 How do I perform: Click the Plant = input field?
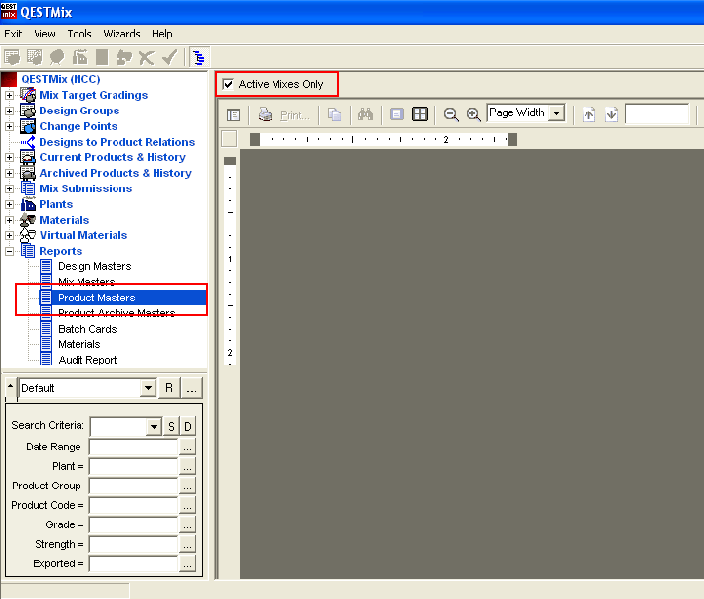[133, 467]
